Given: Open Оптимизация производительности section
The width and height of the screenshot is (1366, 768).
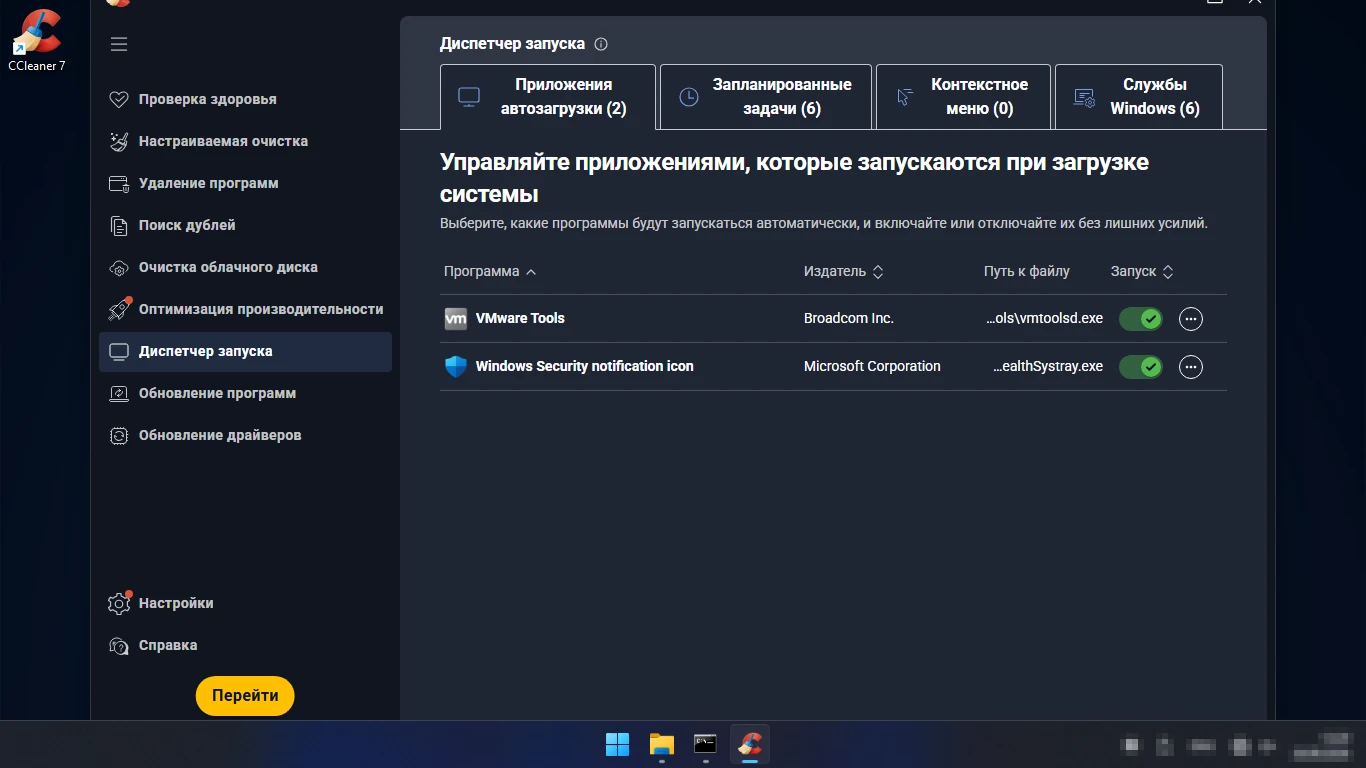Looking at the screenshot, I should tap(245, 309).
